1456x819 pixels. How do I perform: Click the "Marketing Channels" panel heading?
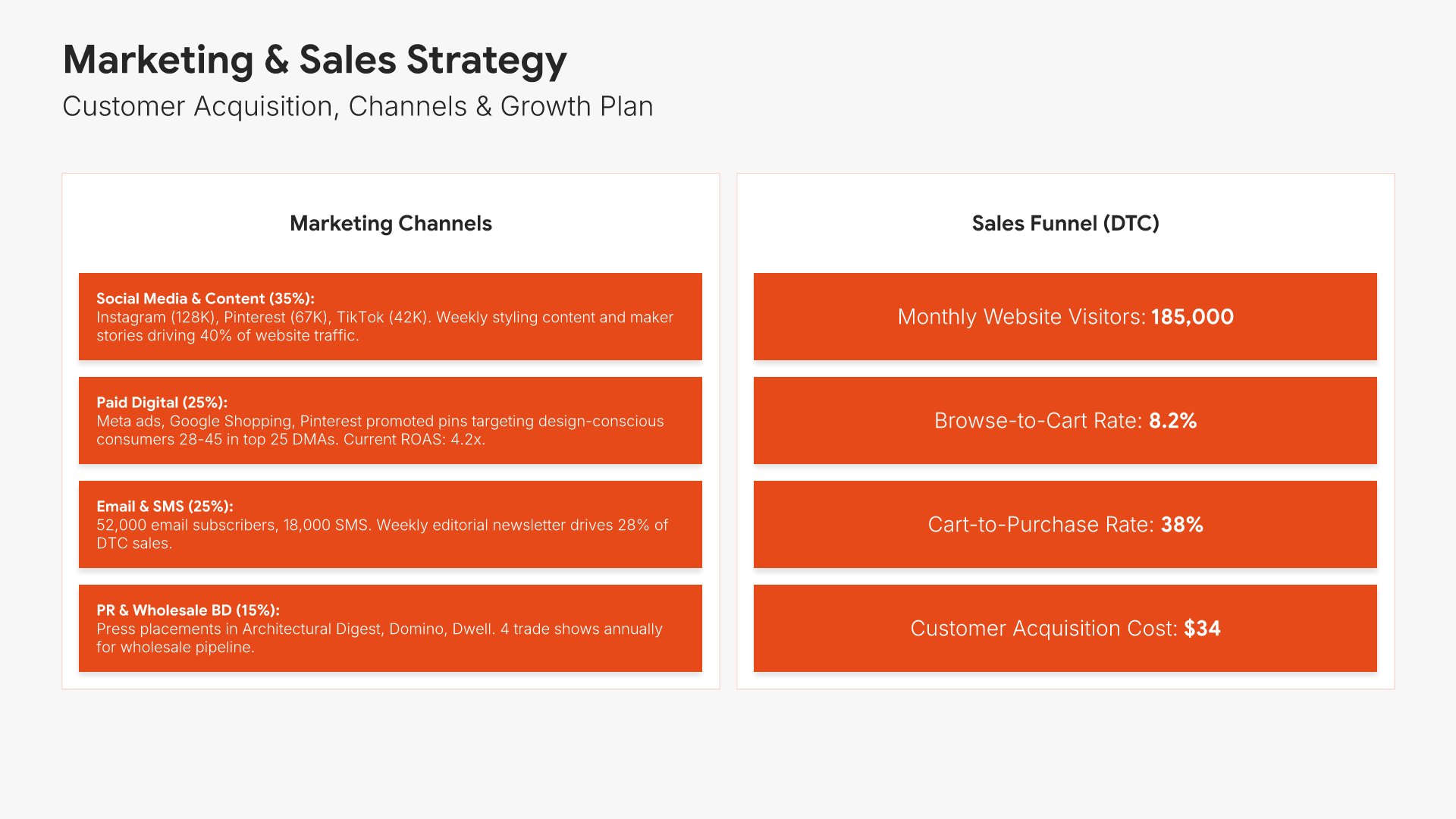pos(391,224)
